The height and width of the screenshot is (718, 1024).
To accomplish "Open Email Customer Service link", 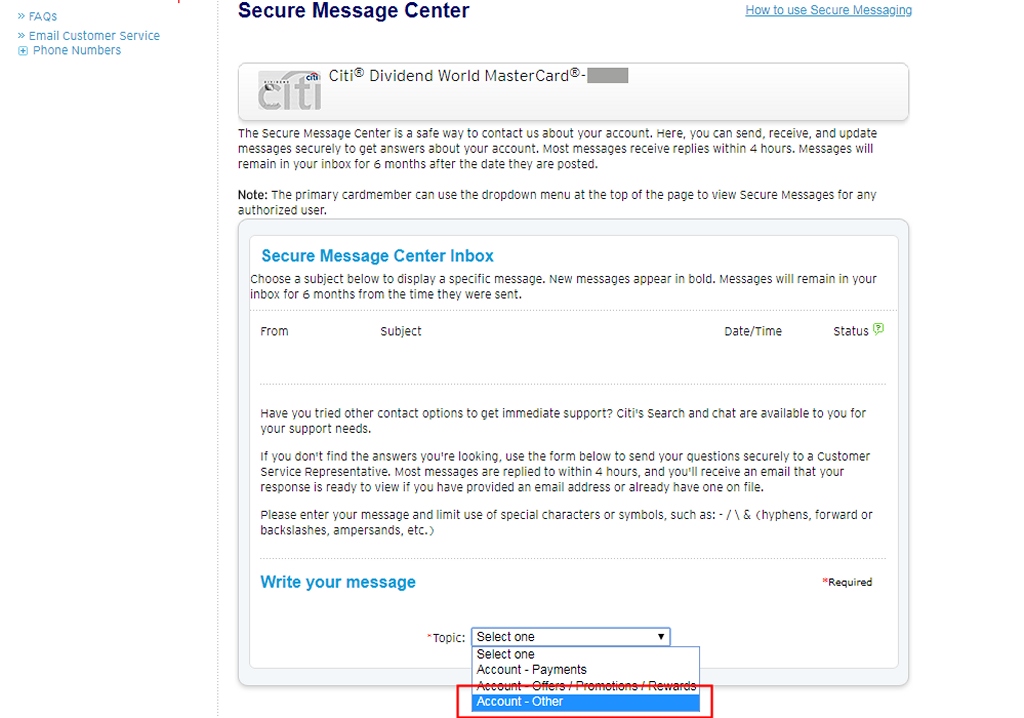I will [x=94, y=36].
